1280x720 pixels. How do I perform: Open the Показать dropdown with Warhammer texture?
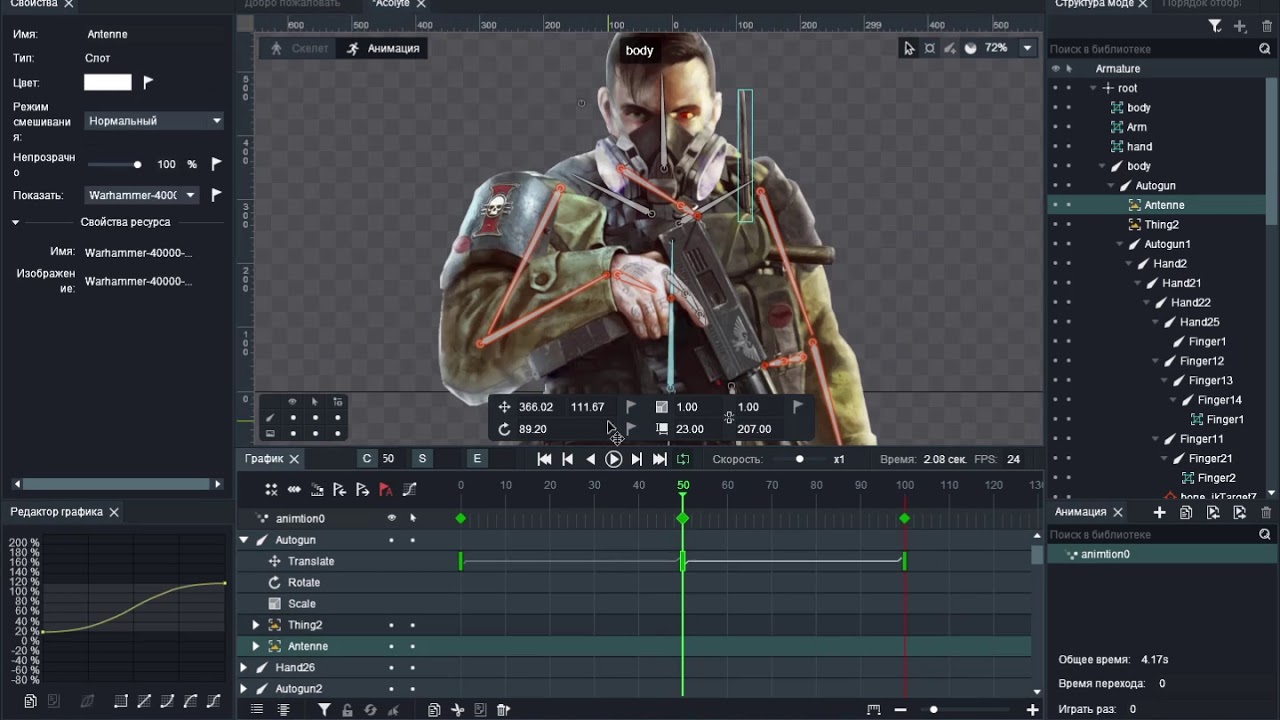(x=142, y=195)
